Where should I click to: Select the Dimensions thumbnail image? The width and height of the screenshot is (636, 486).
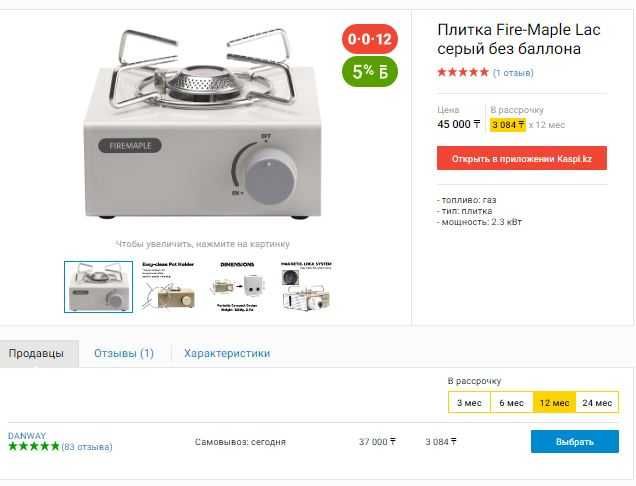[x=237, y=287]
